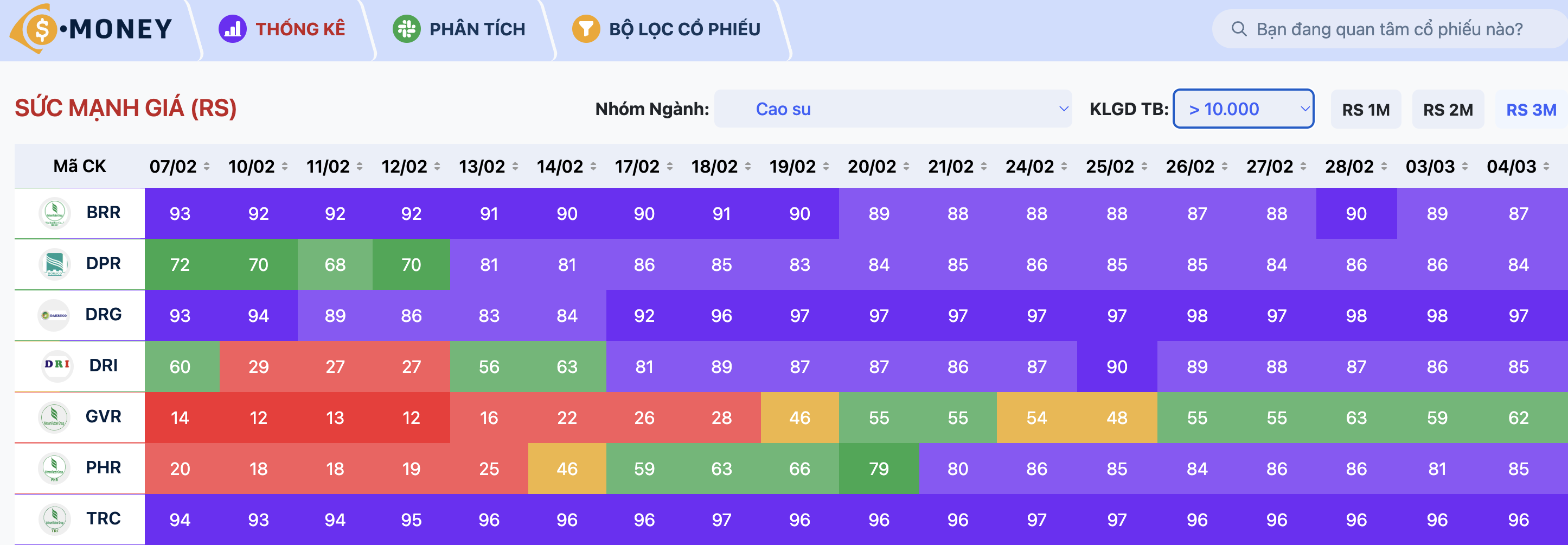Click the red GVR 07/02 cell showing 14
The width and height of the screenshot is (1568, 545).
(x=180, y=418)
